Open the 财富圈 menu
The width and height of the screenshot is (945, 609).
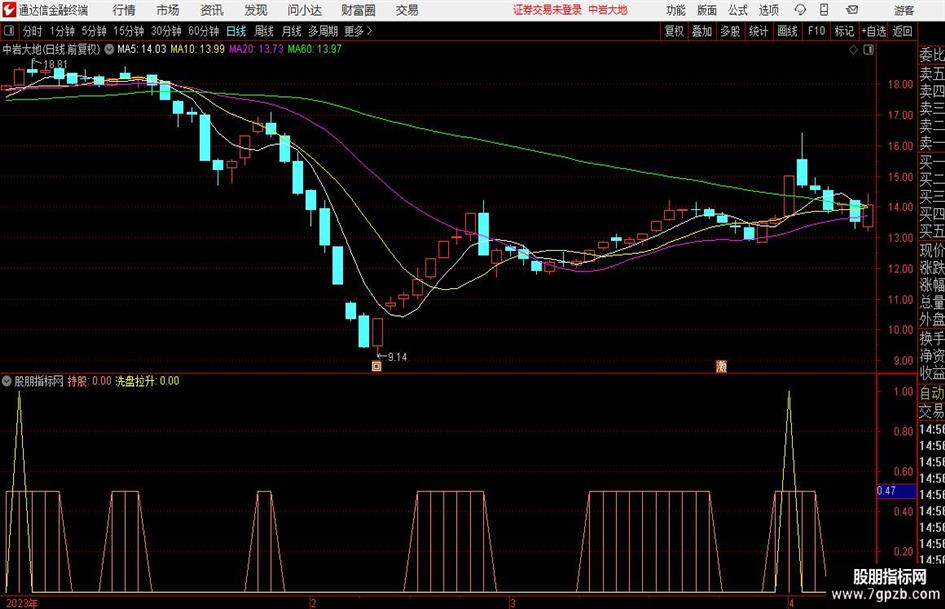pos(359,10)
